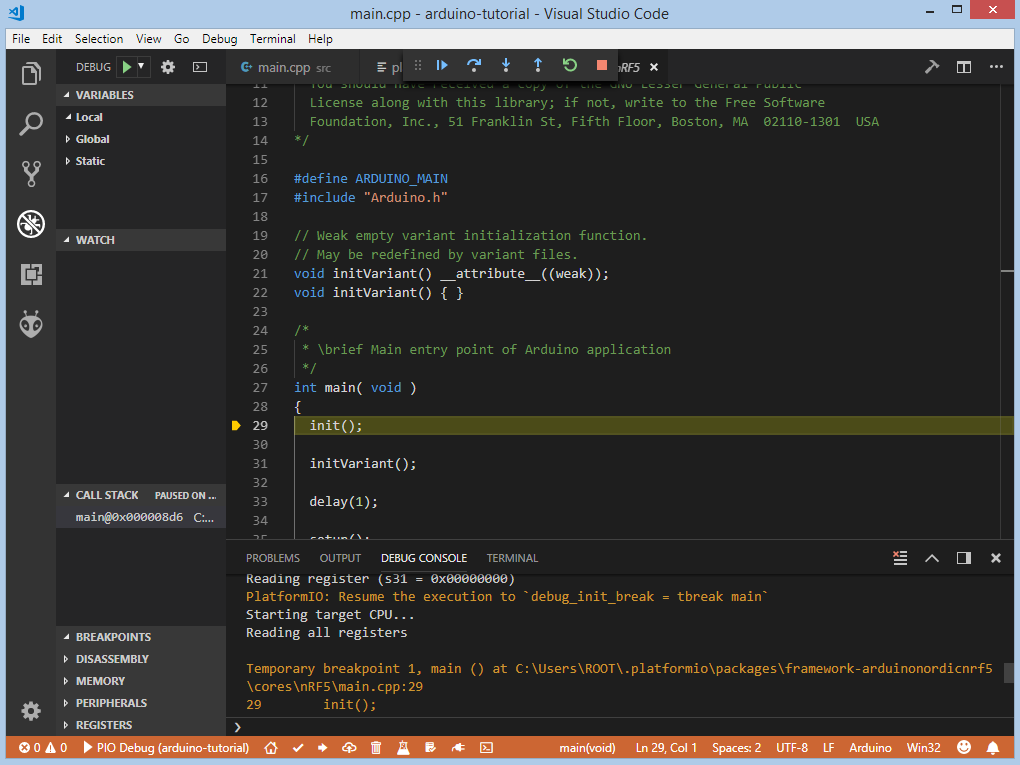Open the Extensions view
The height and width of the screenshot is (765, 1020).
pos(31,274)
